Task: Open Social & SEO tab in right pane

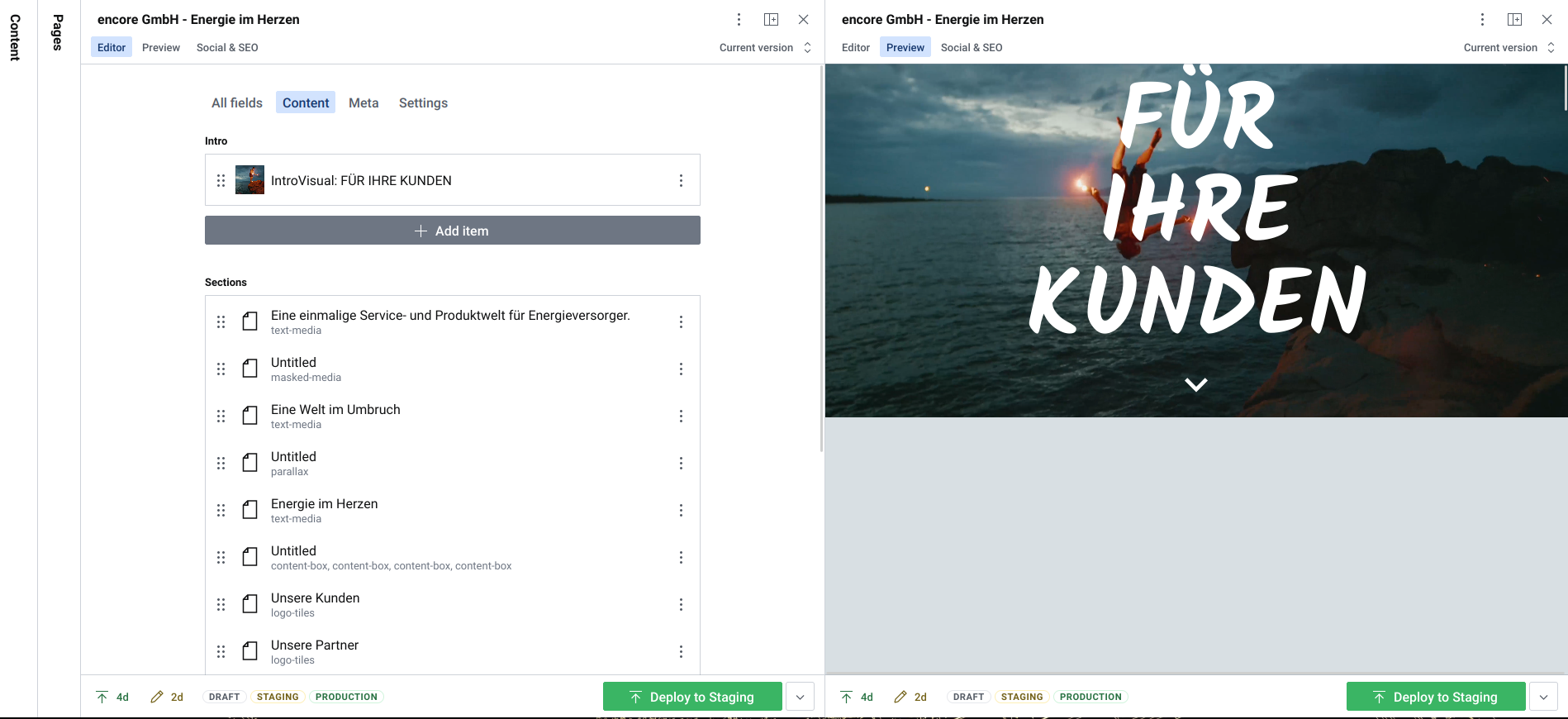Action: 972,47
